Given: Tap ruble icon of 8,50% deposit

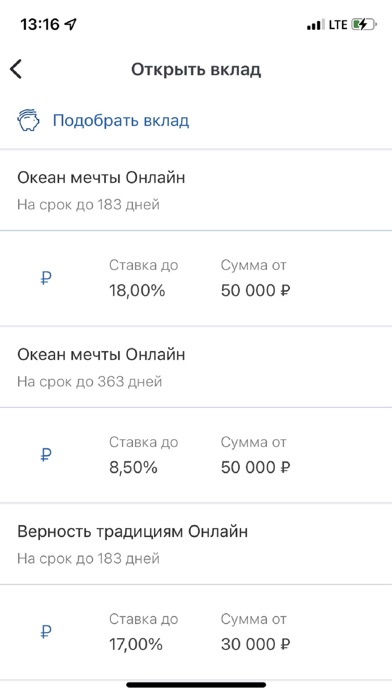Looking at the screenshot, I should tap(46, 455).
